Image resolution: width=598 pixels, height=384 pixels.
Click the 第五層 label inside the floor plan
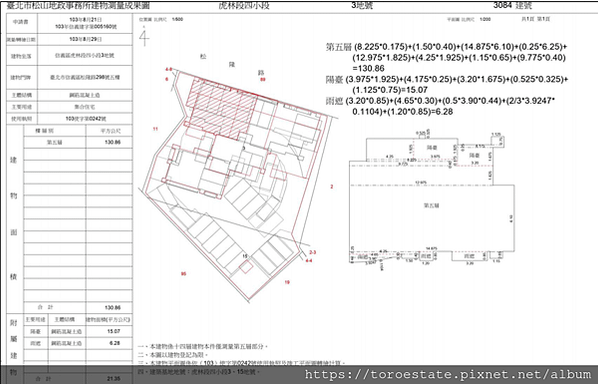pyautogui.click(x=431, y=206)
